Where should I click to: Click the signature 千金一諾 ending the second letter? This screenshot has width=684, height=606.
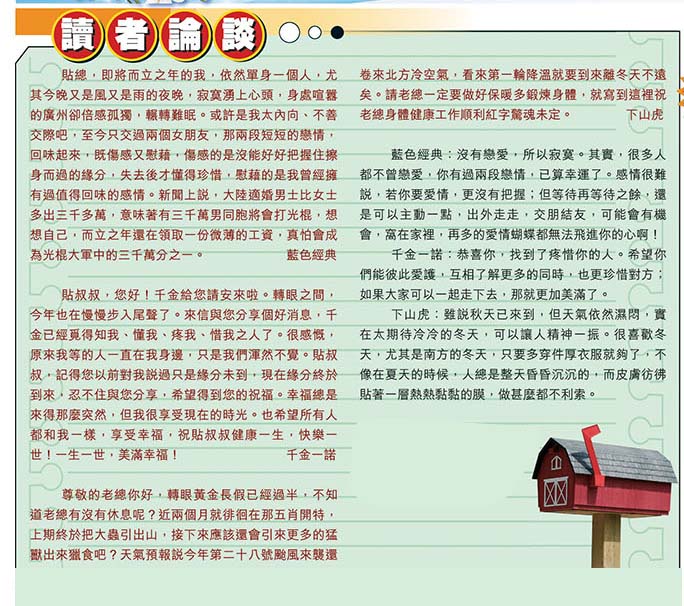(x=311, y=455)
